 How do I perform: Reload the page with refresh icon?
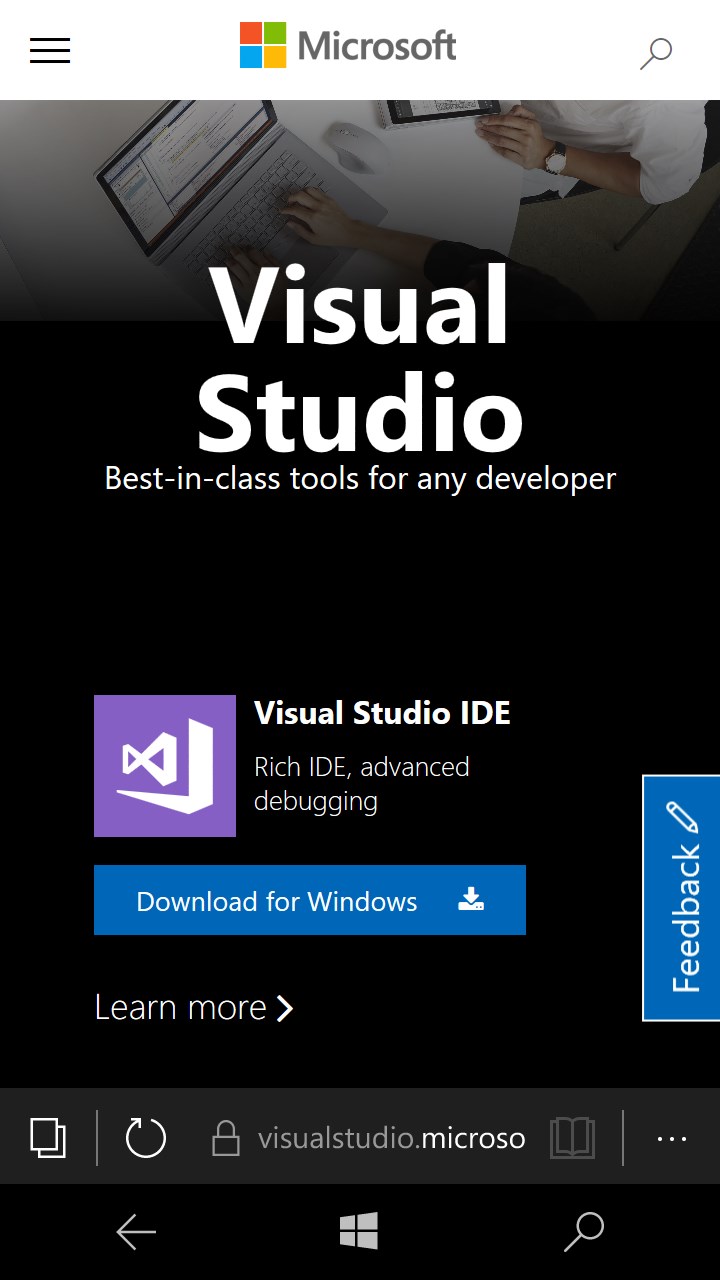tap(146, 1138)
